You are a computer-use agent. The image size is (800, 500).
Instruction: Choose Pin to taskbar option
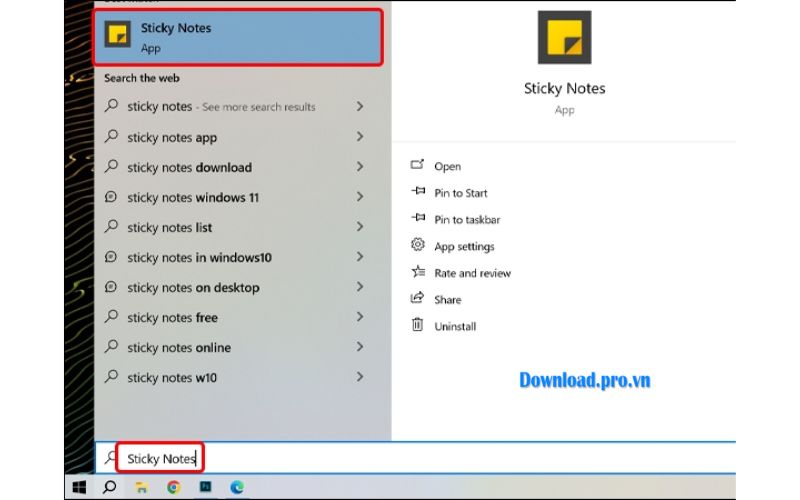(x=466, y=220)
